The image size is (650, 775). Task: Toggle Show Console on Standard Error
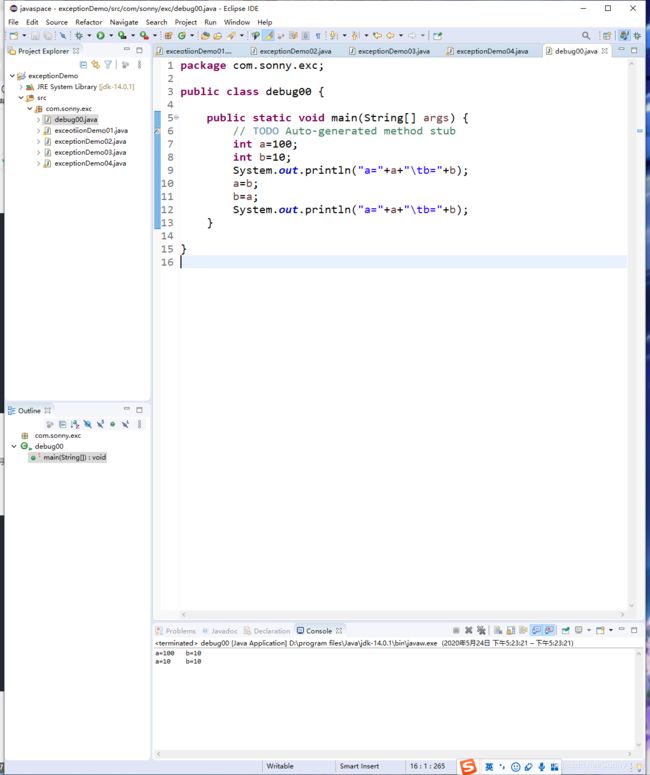click(x=549, y=630)
